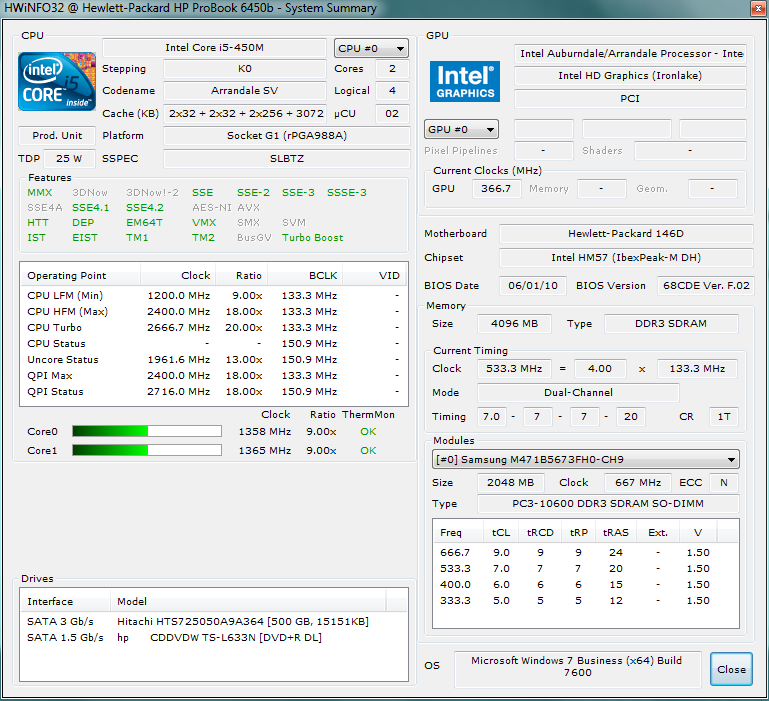Select the CPU HFM (Max) row
Screen dimensions: 769x701
(214, 312)
